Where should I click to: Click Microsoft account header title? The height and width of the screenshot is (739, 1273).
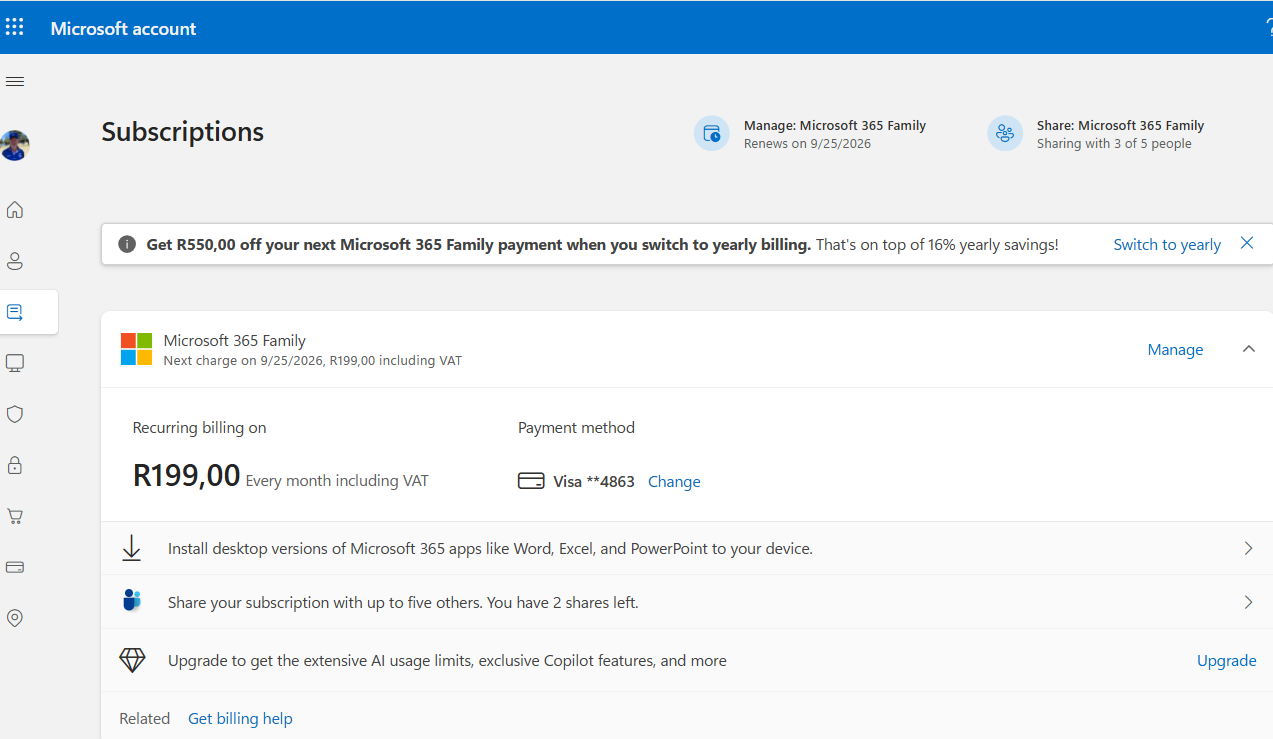click(x=124, y=28)
